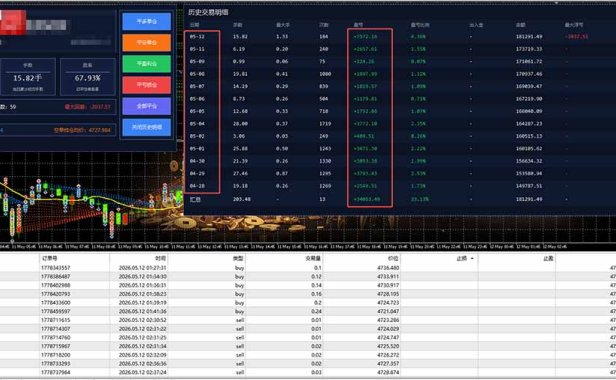Viewport: 616px width, 380px height.
Task: Click volume cell 0.03 in last sell row
Action: [x=316, y=372]
